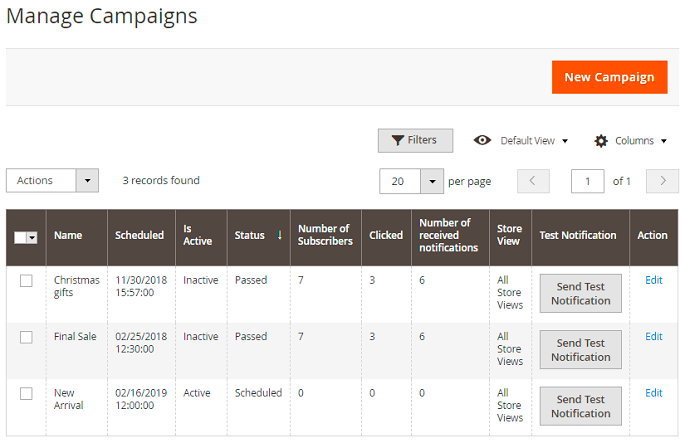Image resolution: width=685 pixels, height=443 pixels.
Task: Expand the per page count dropdown
Action: (431, 181)
